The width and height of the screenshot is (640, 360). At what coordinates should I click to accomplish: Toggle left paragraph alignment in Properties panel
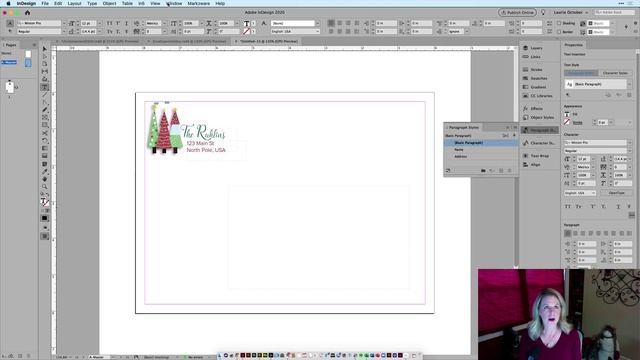click(568, 233)
